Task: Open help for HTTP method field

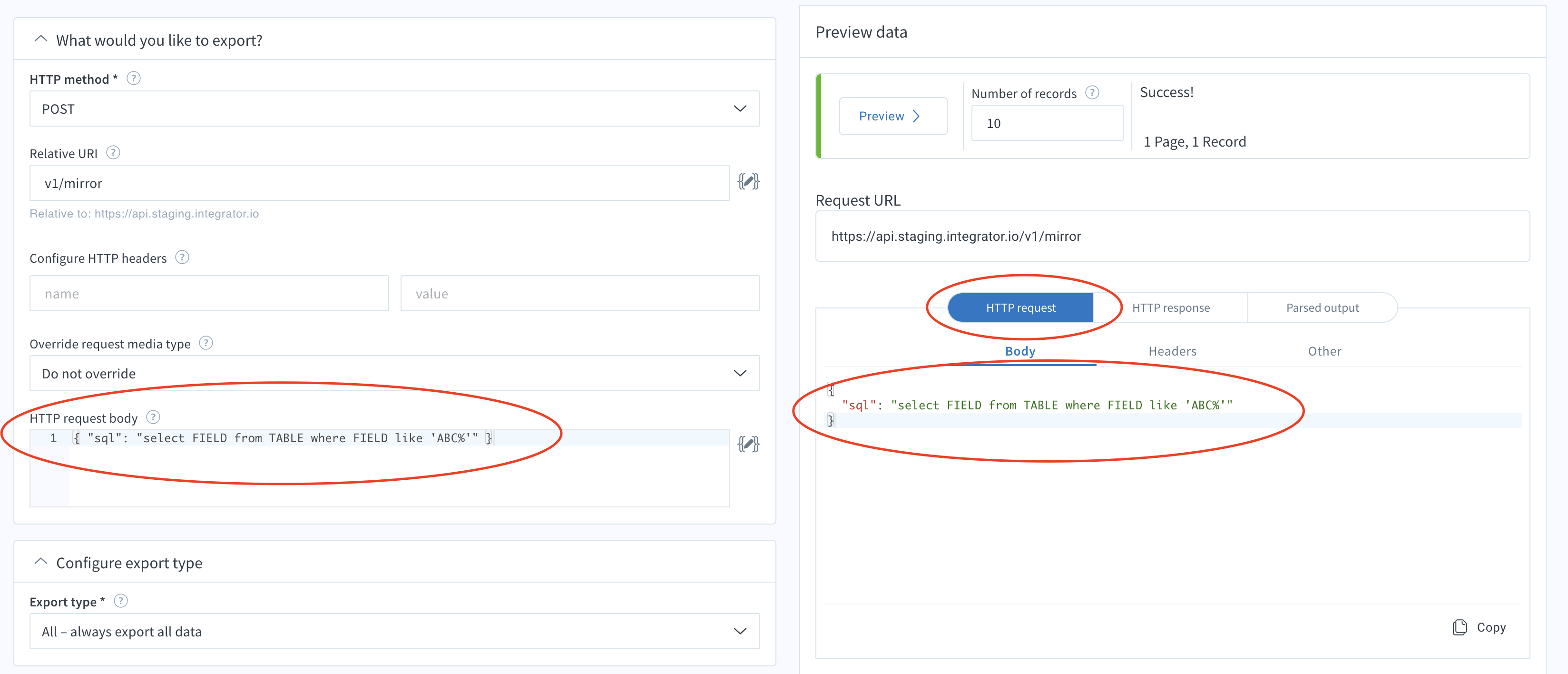Action: (x=133, y=79)
